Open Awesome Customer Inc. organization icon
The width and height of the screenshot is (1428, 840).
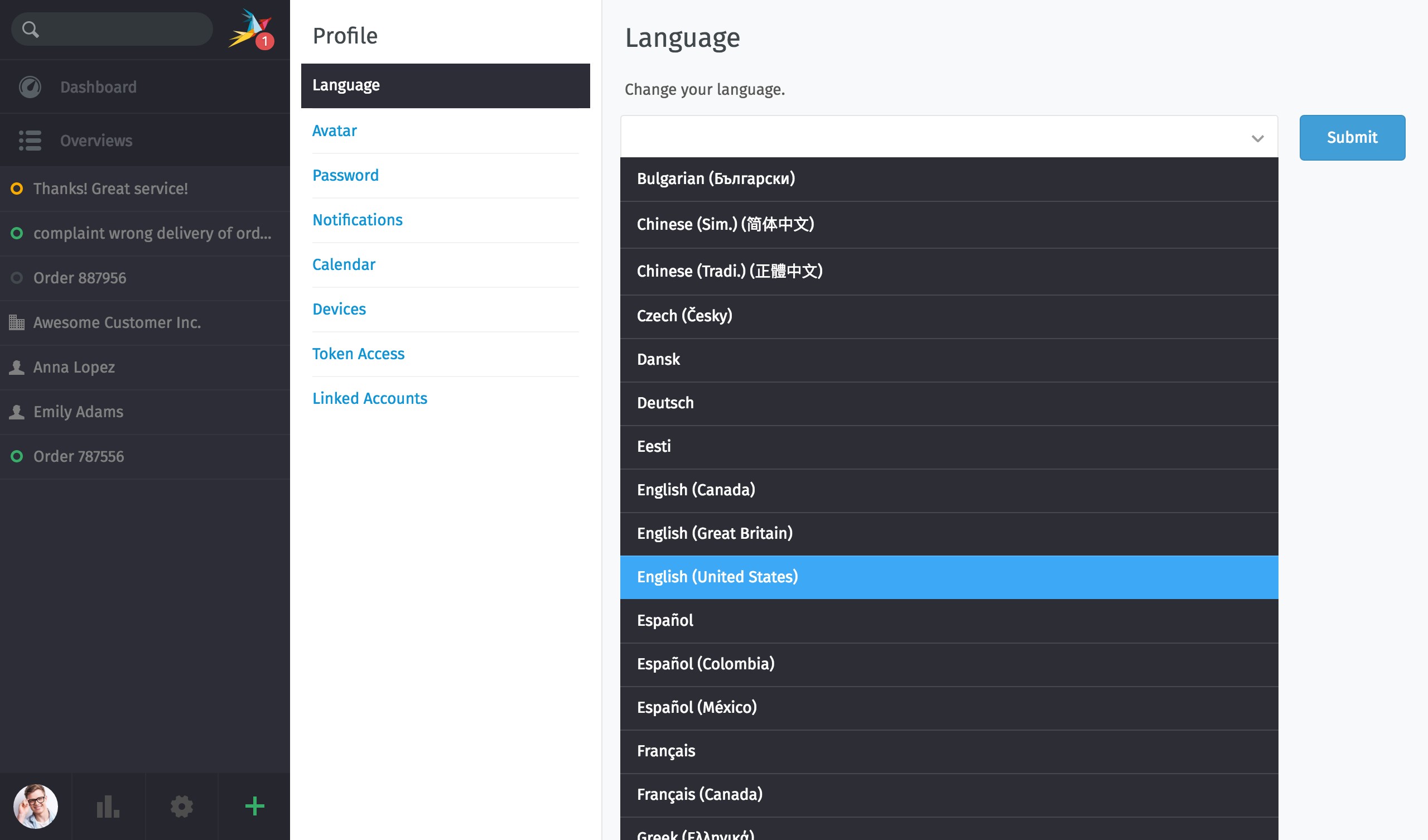tap(17, 322)
